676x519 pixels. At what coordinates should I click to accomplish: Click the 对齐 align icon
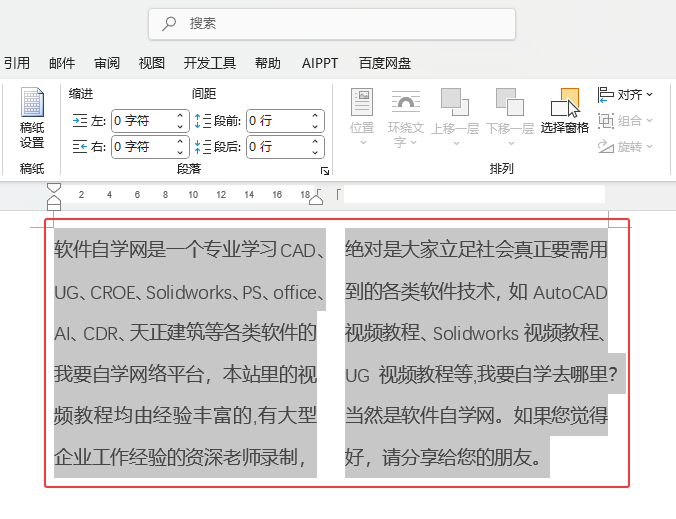tap(605, 94)
